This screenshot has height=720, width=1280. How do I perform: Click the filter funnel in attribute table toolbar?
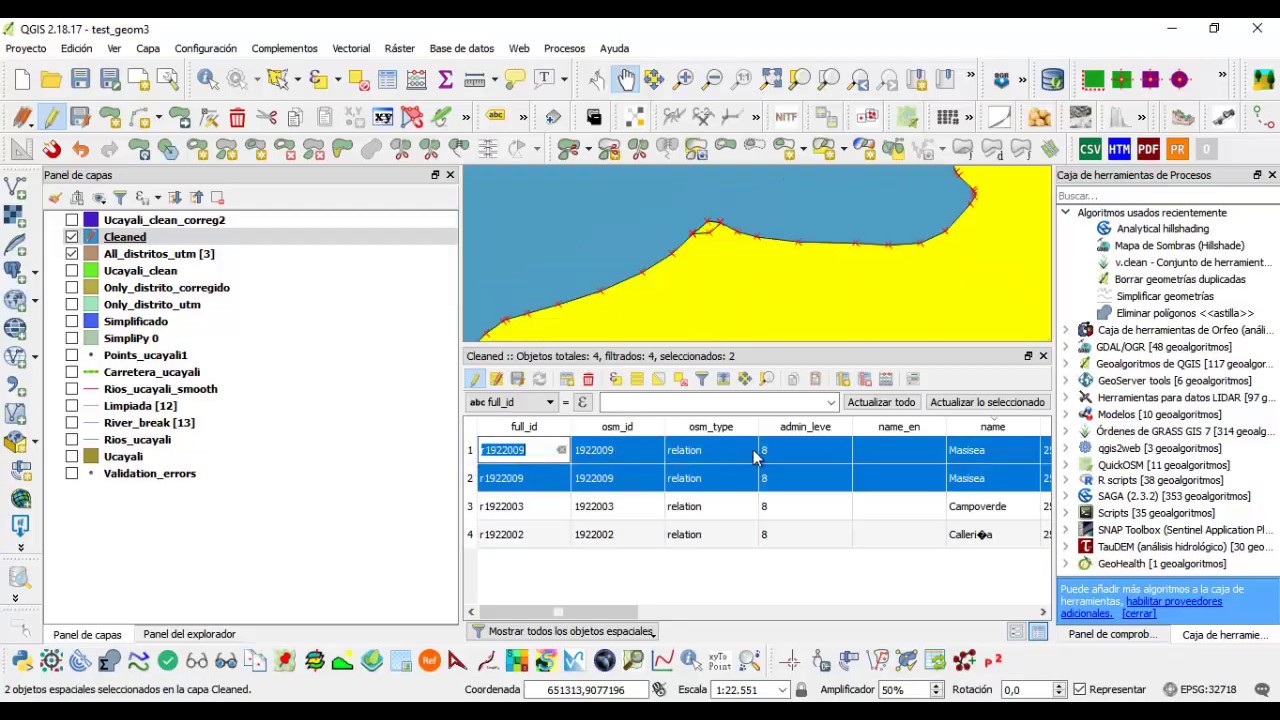702,379
